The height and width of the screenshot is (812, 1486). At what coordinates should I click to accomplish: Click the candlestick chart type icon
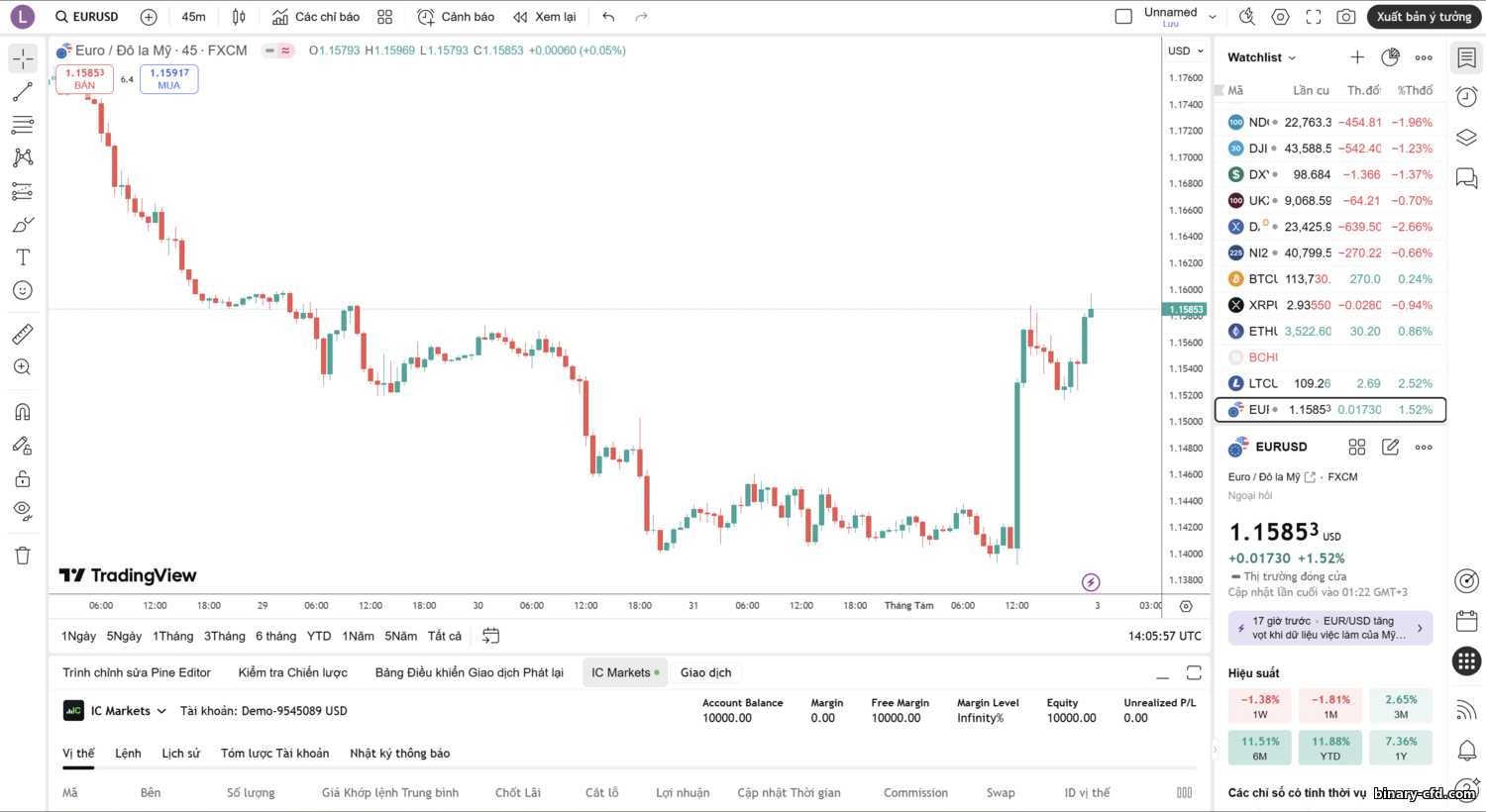[239, 17]
